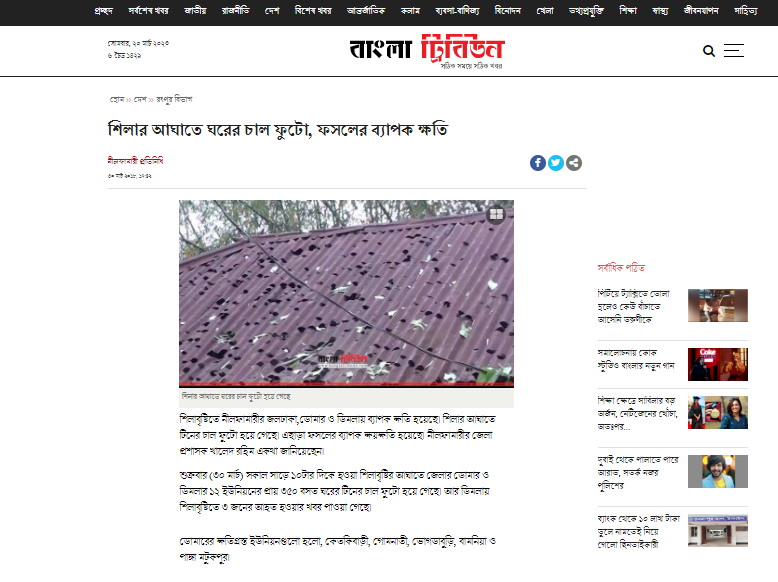778x582 pixels.
Task: Open the শিক্ষা ক্ষেত্রে সাবিলার article thumbnail
Action: (x=717, y=412)
